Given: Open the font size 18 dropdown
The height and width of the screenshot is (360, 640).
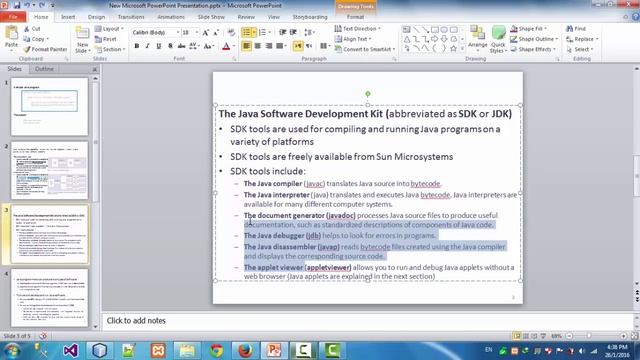Looking at the screenshot, I should [197, 32].
